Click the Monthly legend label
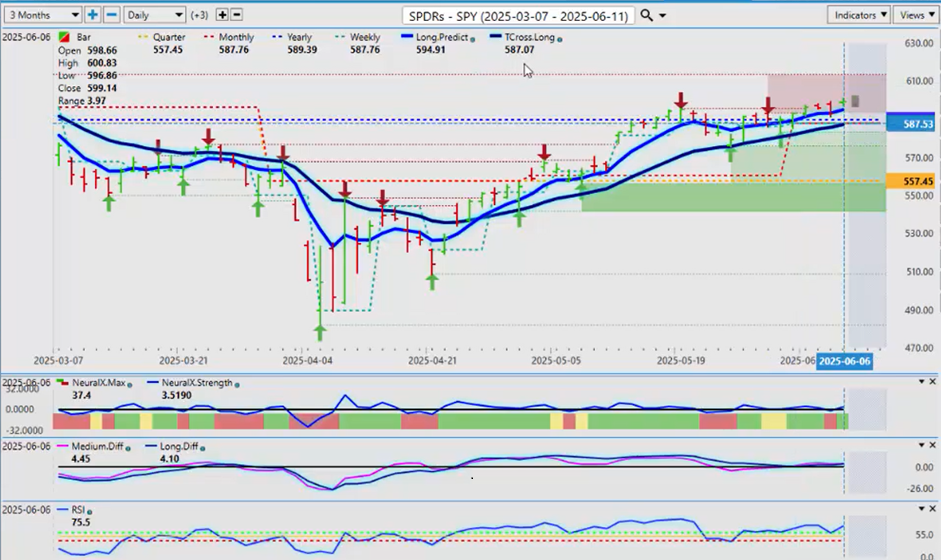This screenshot has width=941, height=560. click(x=236, y=37)
